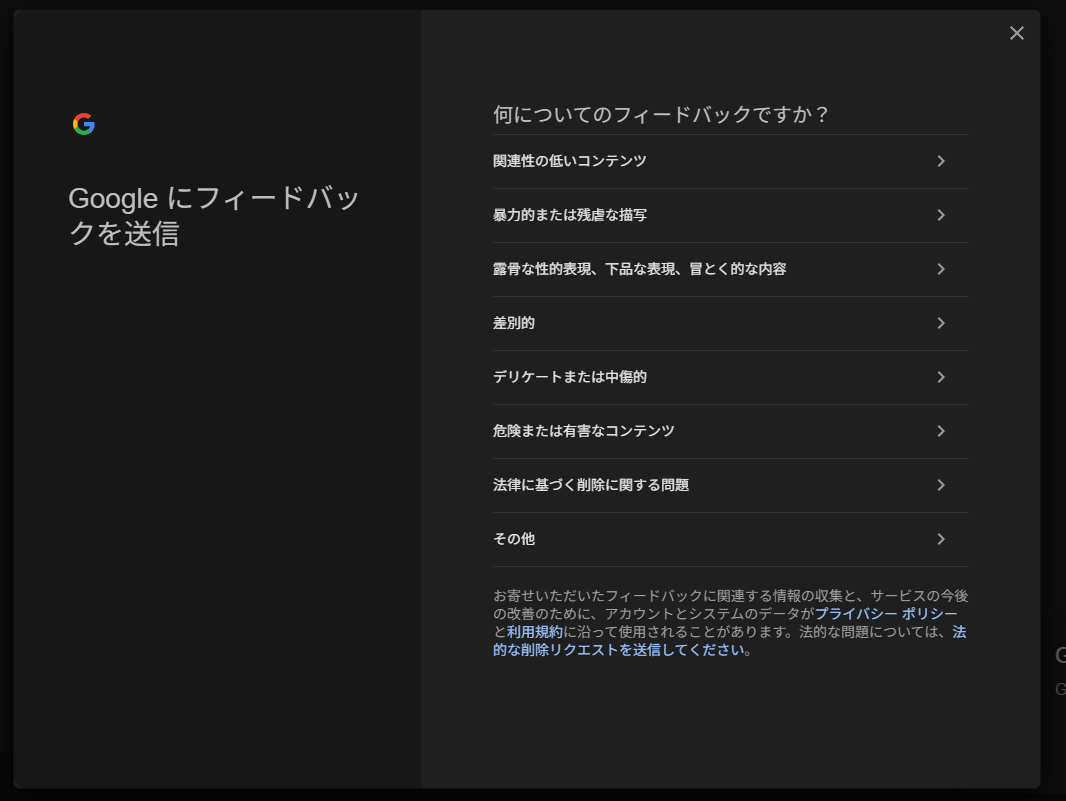Expand chevron next to その他
Screen dimensions: 1066x801
point(941,539)
